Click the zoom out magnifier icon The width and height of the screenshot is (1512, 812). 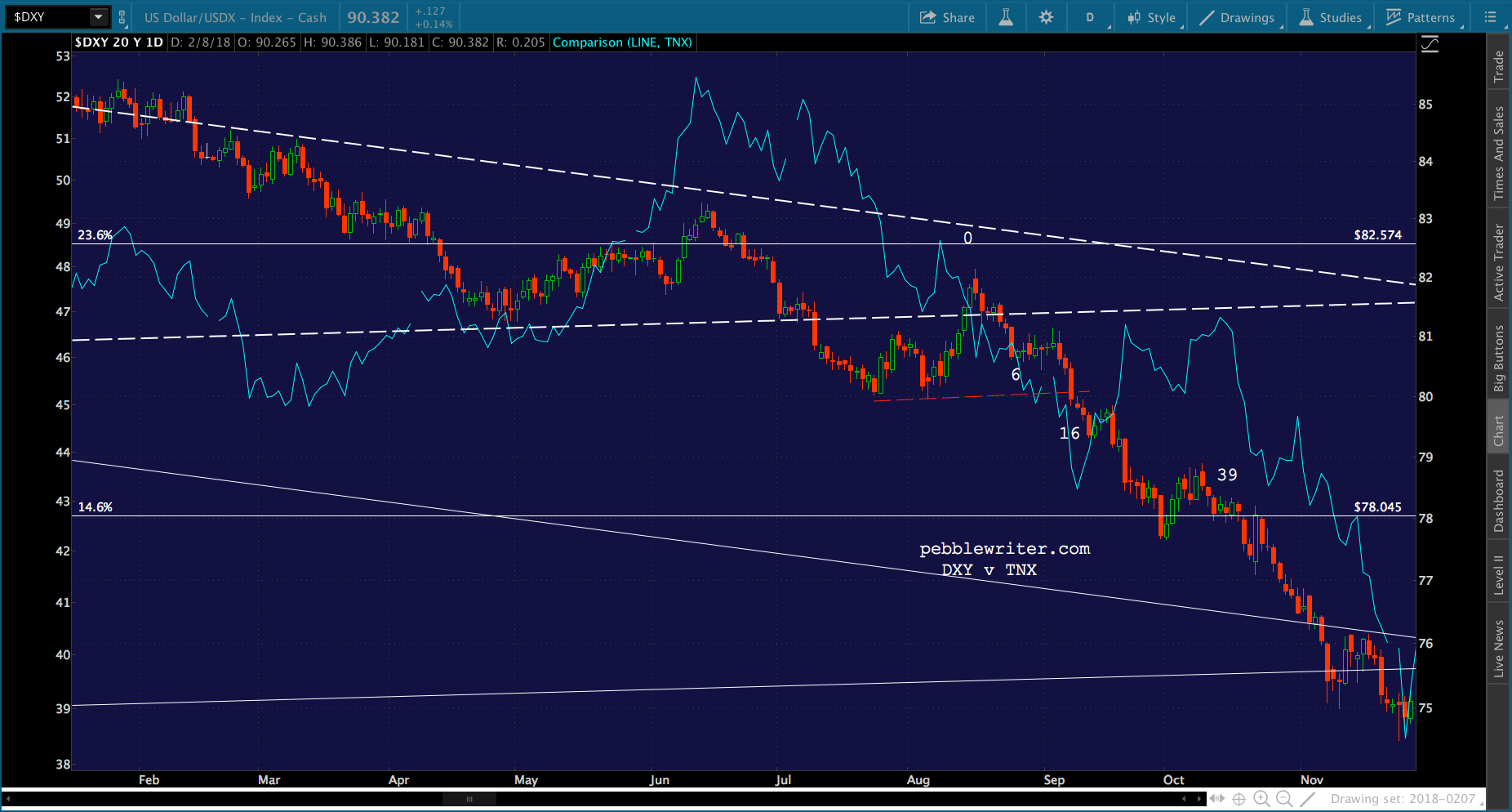point(1284,799)
